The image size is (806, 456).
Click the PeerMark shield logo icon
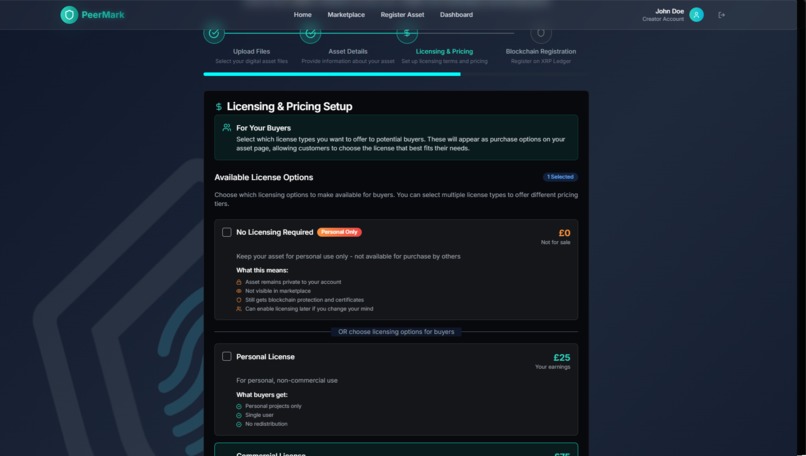69,15
